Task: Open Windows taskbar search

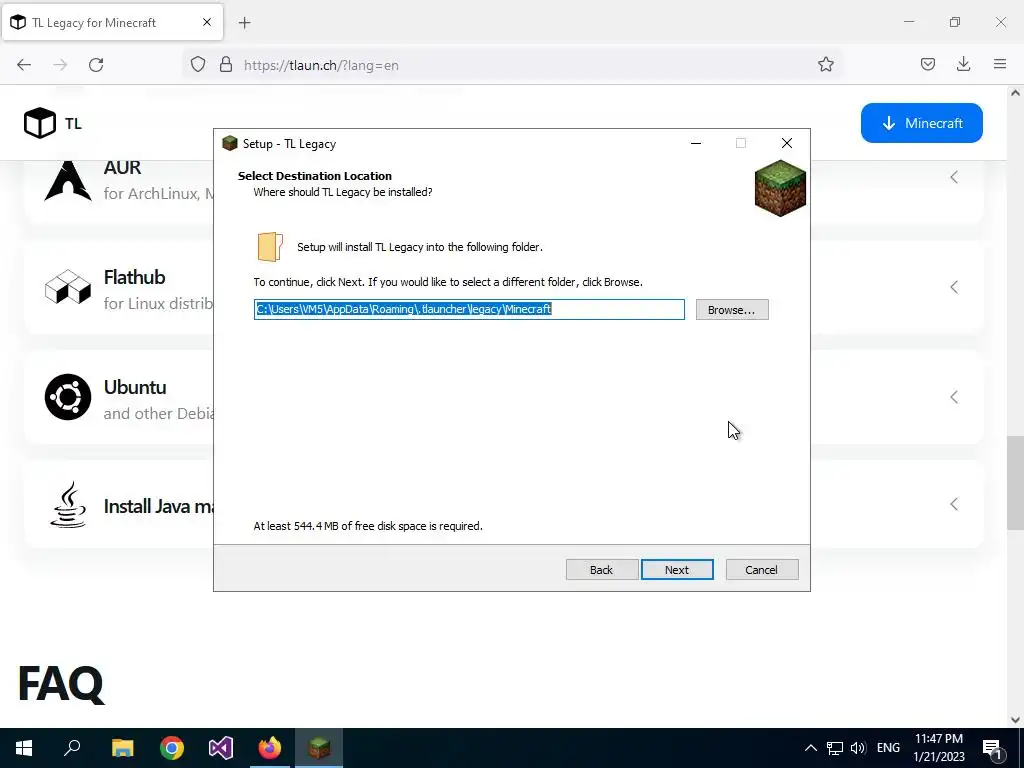Action: coord(72,748)
